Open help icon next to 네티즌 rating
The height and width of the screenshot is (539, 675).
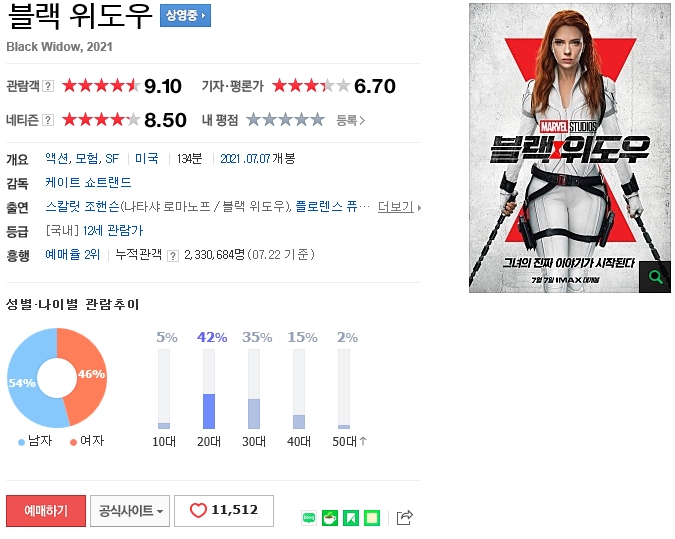48,120
